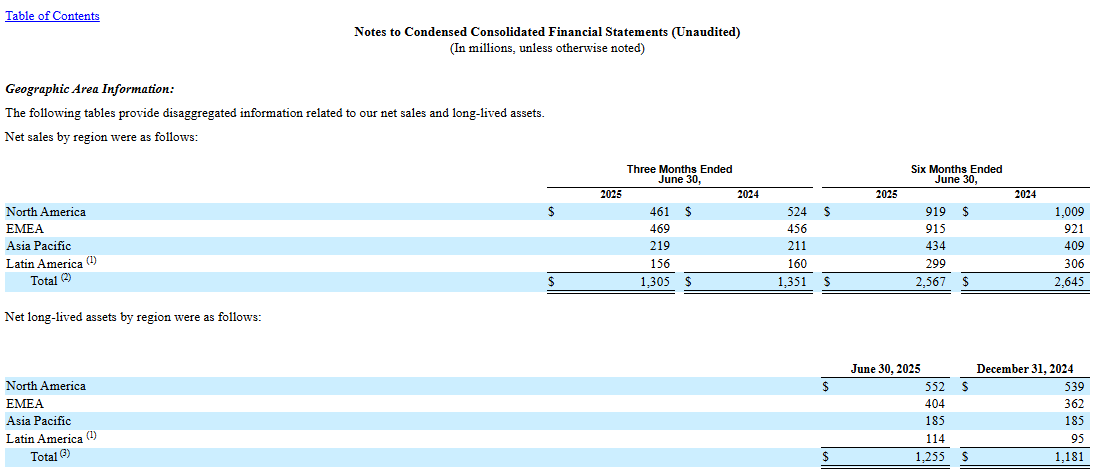Click the "Net sales by region" intro sentence

click(101, 137)
